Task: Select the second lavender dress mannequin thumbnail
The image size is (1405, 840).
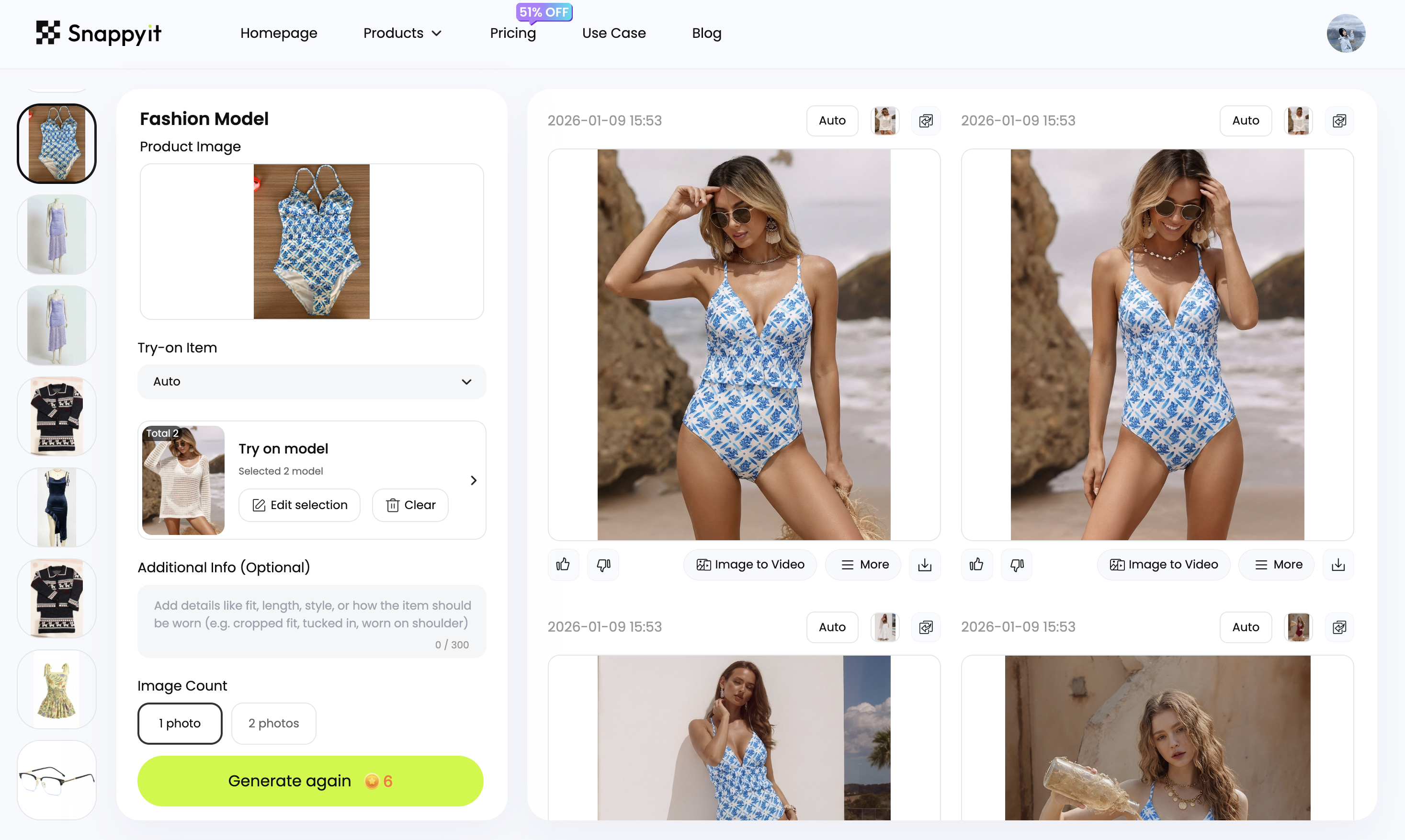Action: click(57, 326)
